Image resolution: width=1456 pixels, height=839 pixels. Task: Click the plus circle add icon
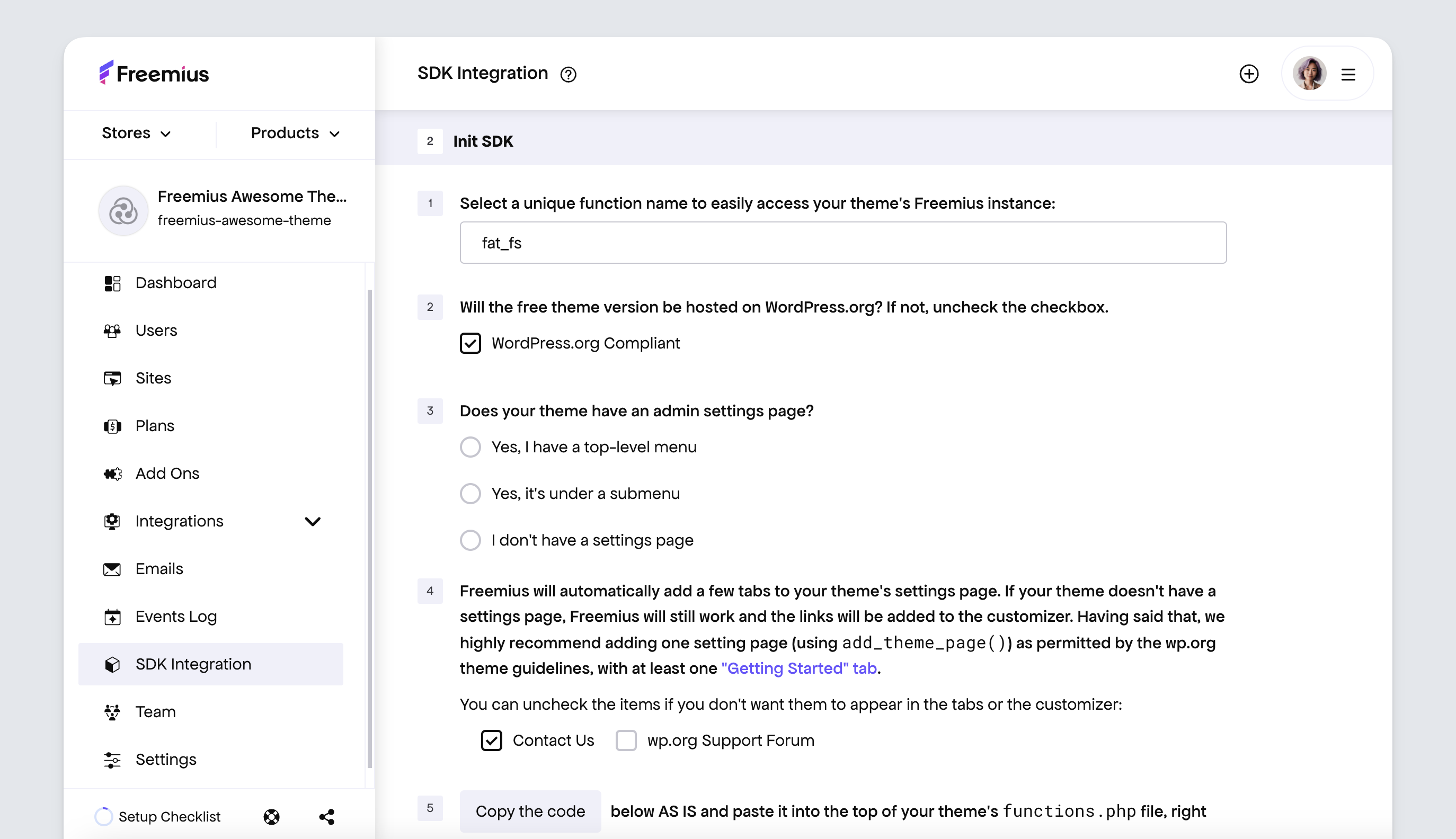point(1248,74)
